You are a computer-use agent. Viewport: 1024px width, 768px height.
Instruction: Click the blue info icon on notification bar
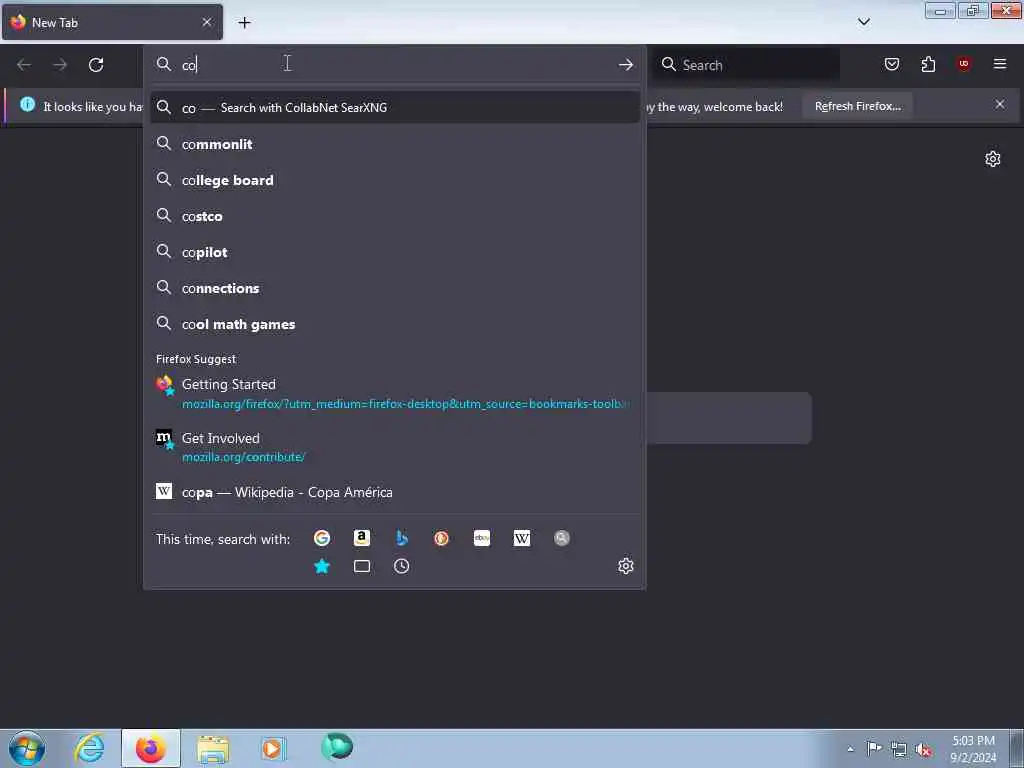coord(27,104)
